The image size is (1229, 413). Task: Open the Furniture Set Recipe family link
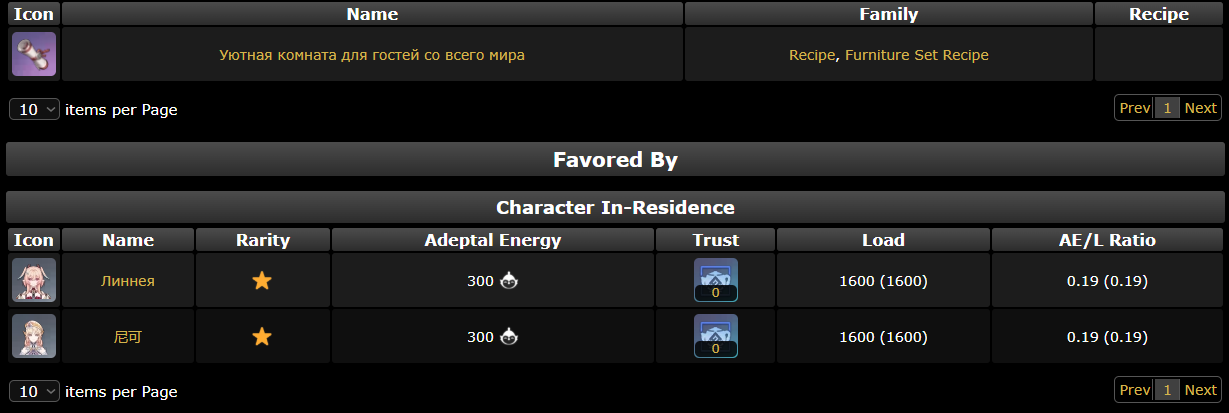click(x=917, y=55)
